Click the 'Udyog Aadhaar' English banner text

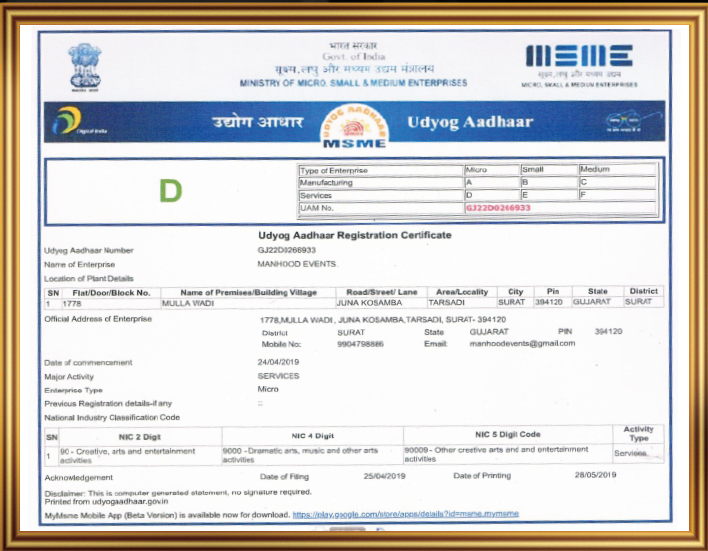[x=470, y=123]
